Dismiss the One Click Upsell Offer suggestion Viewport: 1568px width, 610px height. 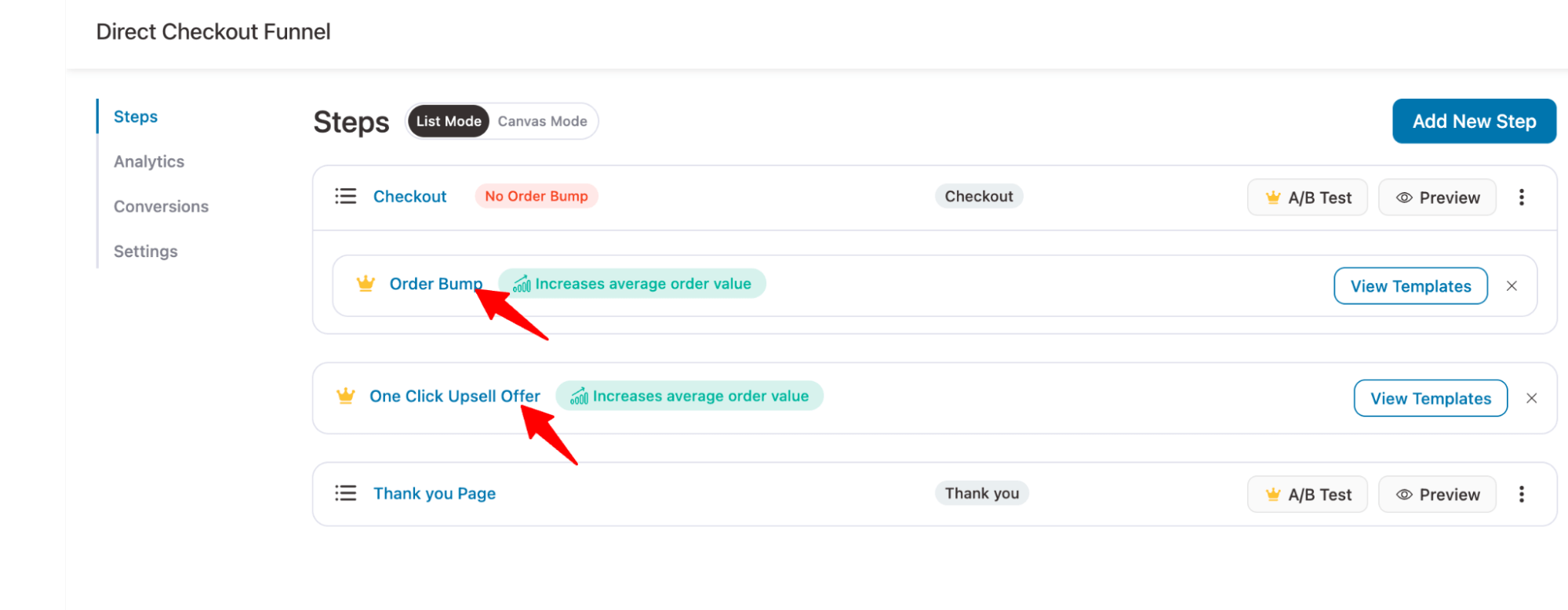coord(1531,398)
